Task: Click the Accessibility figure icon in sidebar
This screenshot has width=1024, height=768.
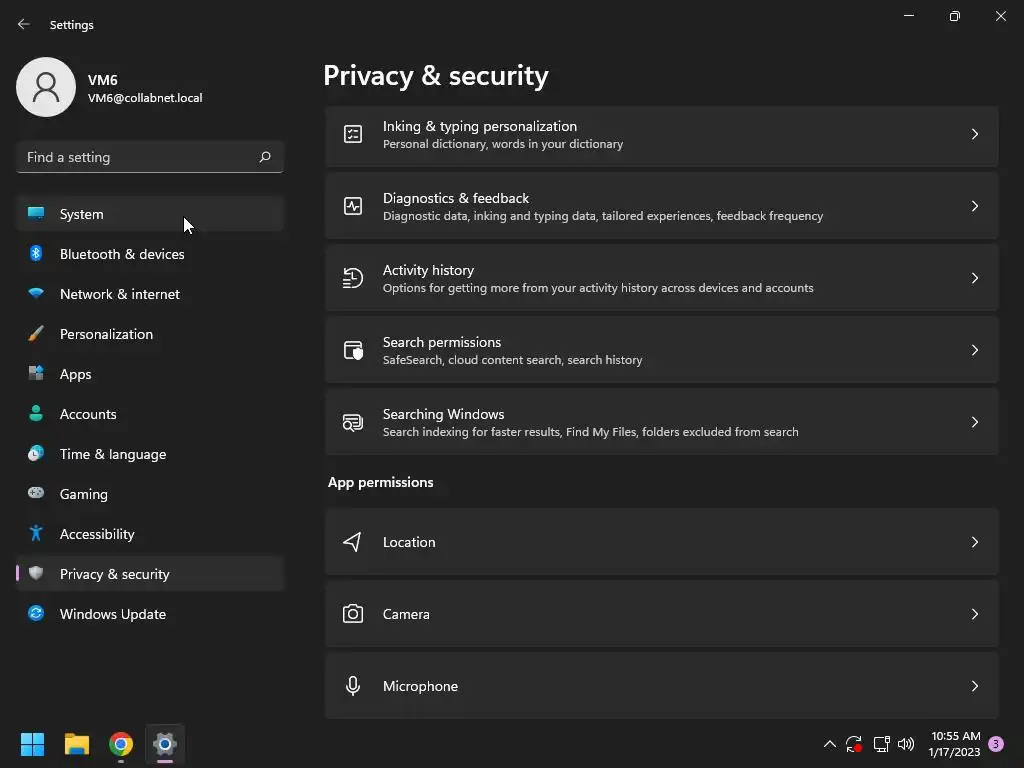Action: pos(36,534)
